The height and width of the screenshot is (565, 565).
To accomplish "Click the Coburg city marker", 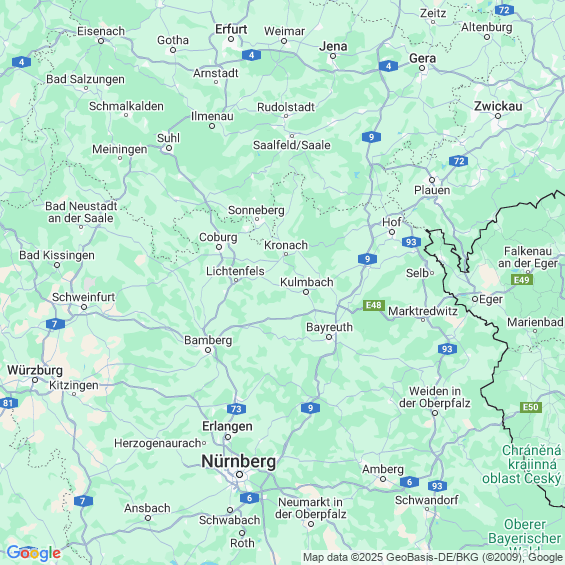I will [219, 247].
